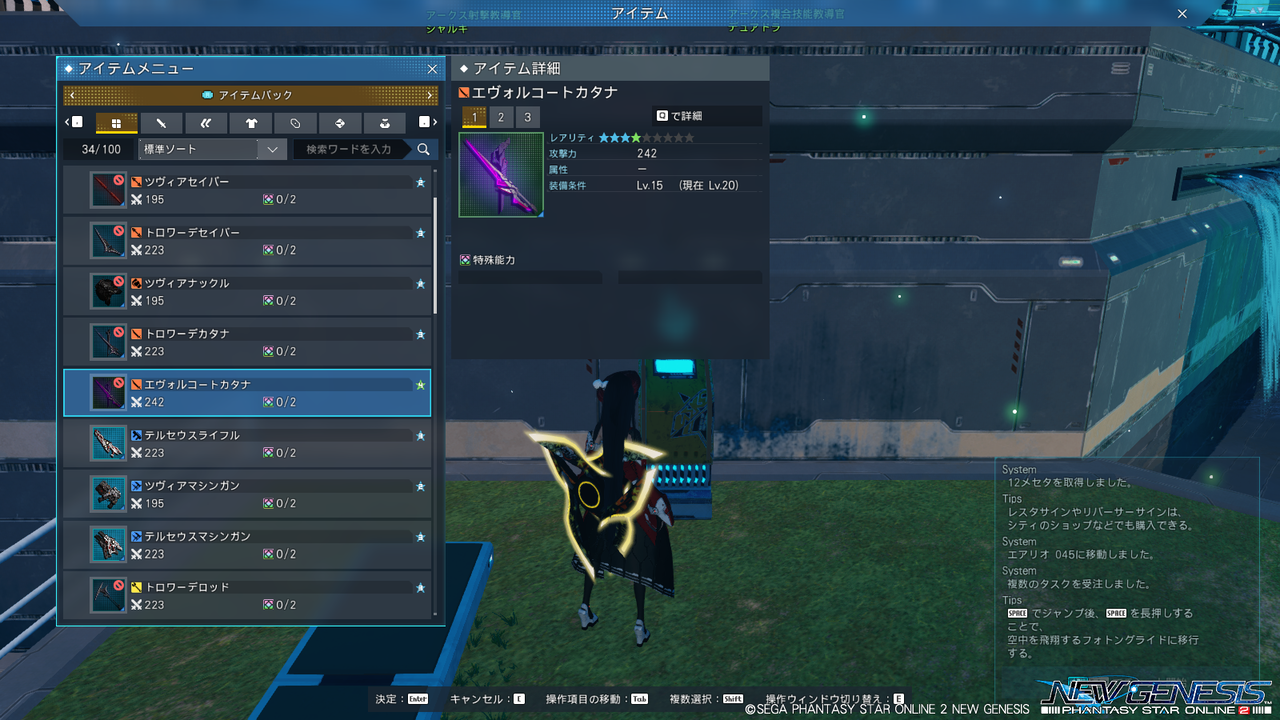Screen dimensions: 1280x720
Task: Click the 34/100 item count
Action: [101, 150]
